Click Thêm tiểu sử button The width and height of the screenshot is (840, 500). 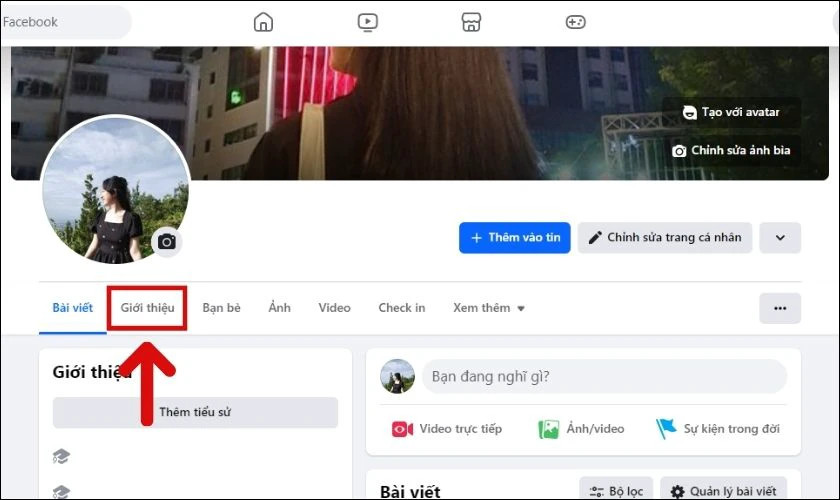195,412
